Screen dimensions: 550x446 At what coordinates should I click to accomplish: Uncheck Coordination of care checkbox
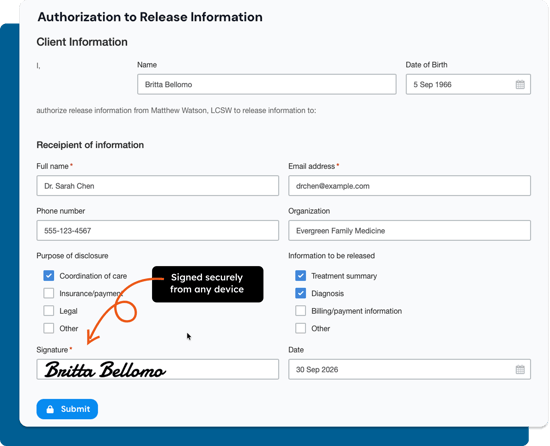tap(49, 276)
